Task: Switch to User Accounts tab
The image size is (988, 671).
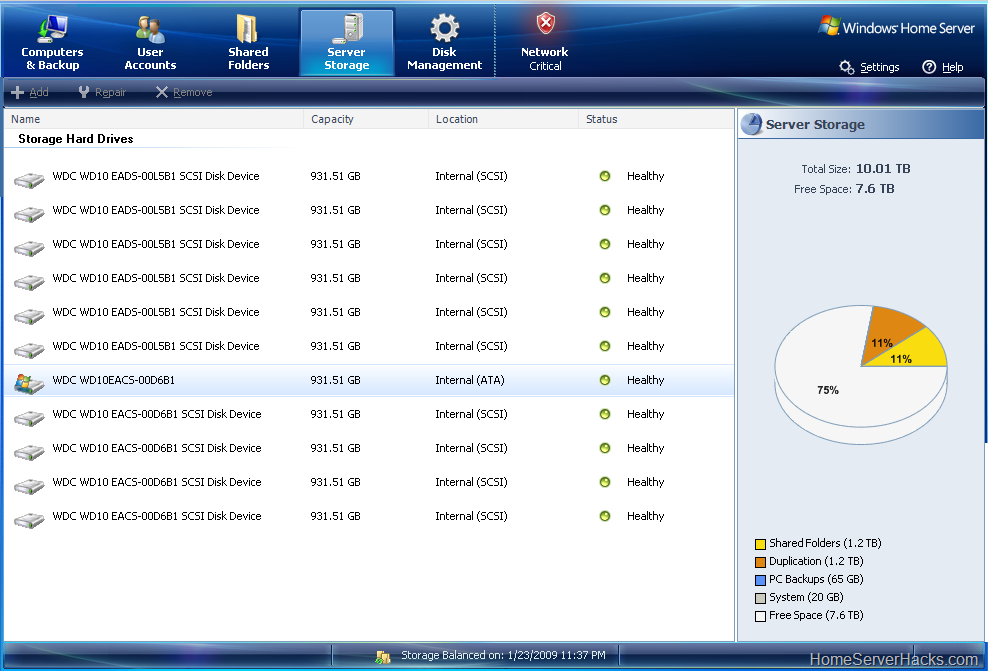Action: point(150,43)
